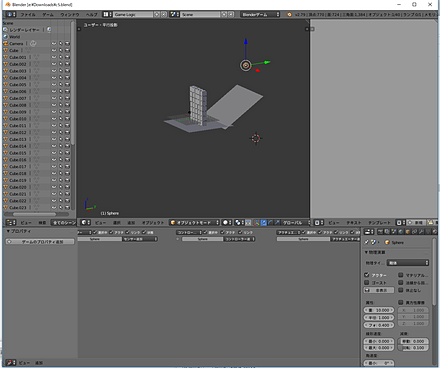Open the 物理タイプ dropdown
This screenshot has width=440, height=368.
pyautogui.click(x=407, y=263)
